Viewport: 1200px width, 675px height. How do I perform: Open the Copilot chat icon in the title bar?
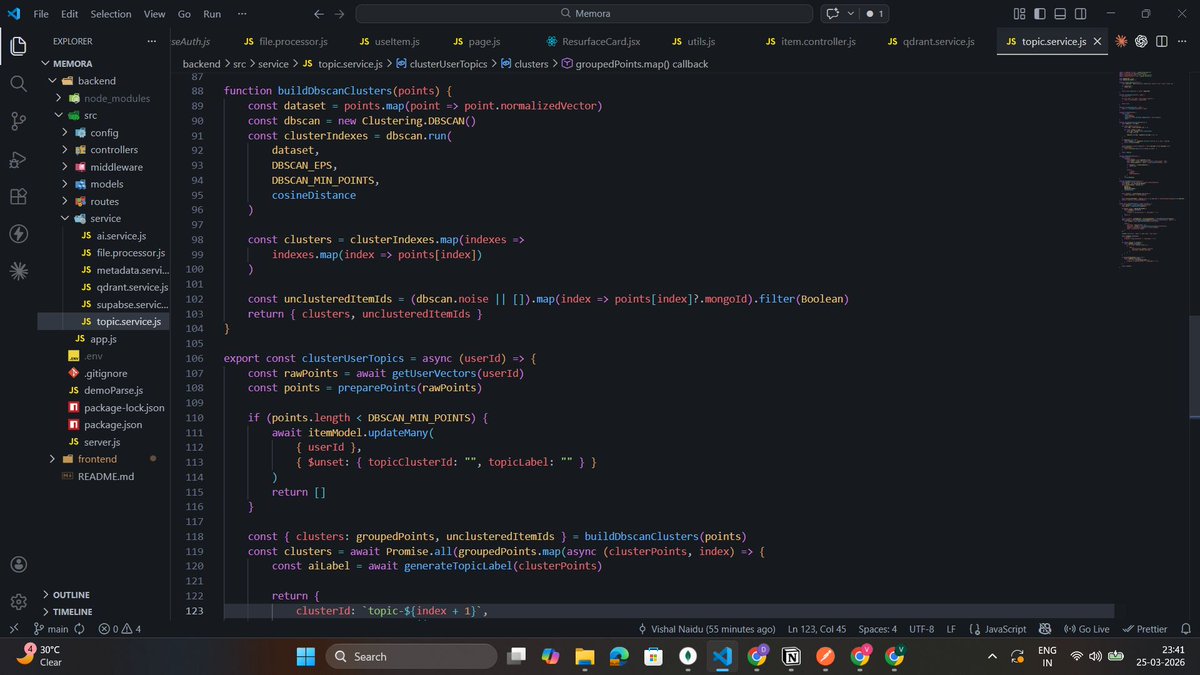[x=832, y=14]
